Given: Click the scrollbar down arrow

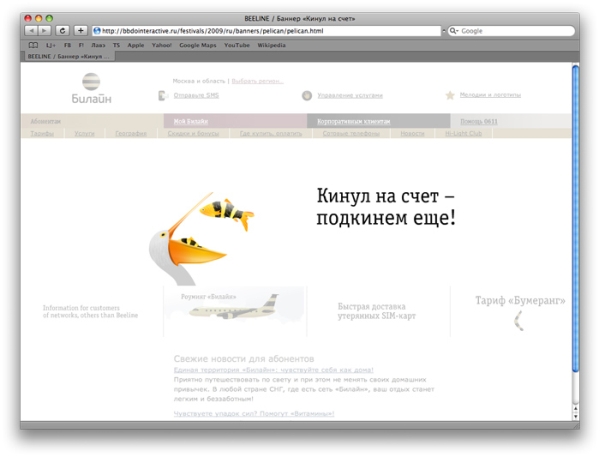Looking at the screenshot, I should point(576,416).
